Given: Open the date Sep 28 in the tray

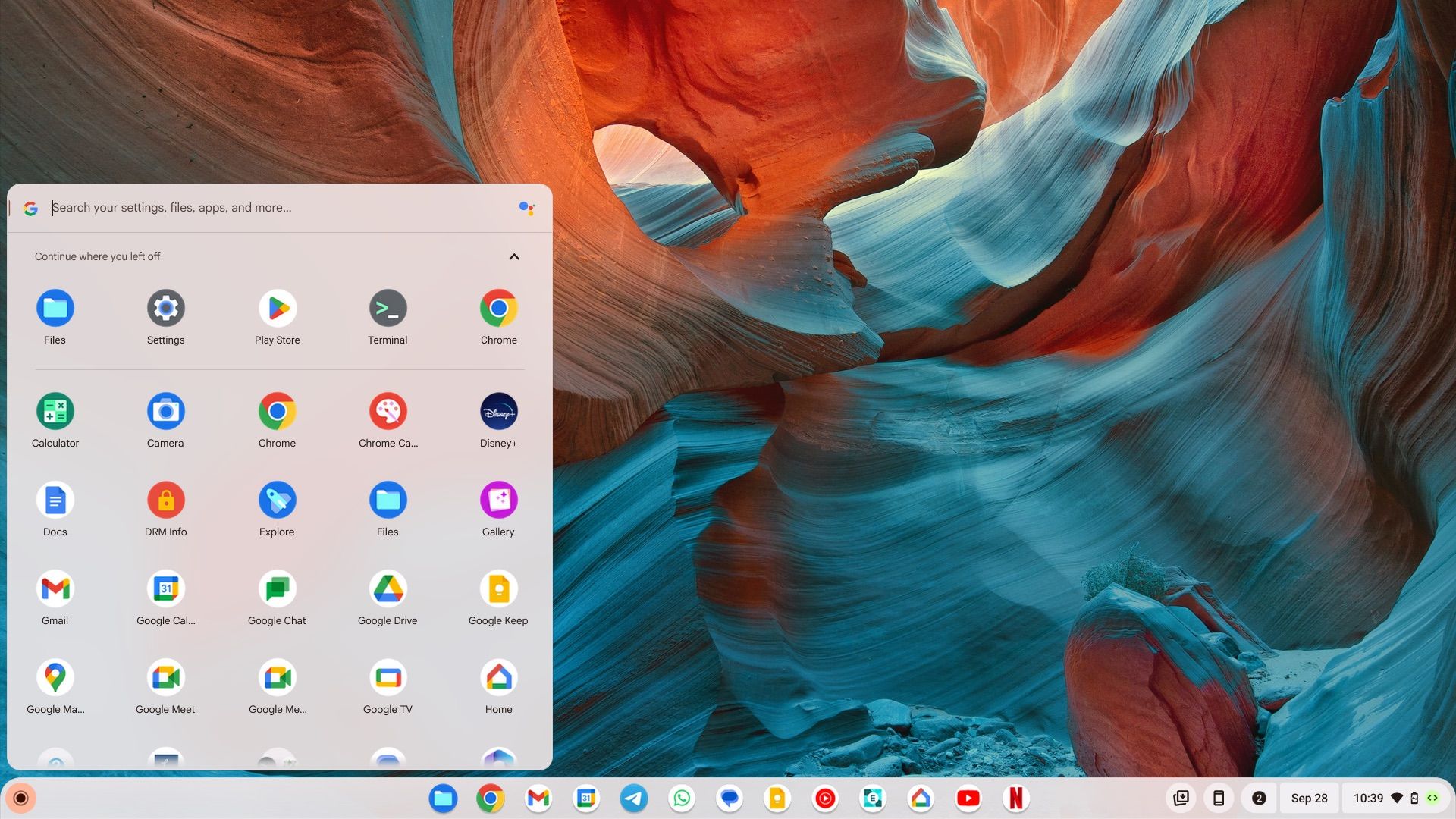Looking at the screenshot, I should 1310,798.
